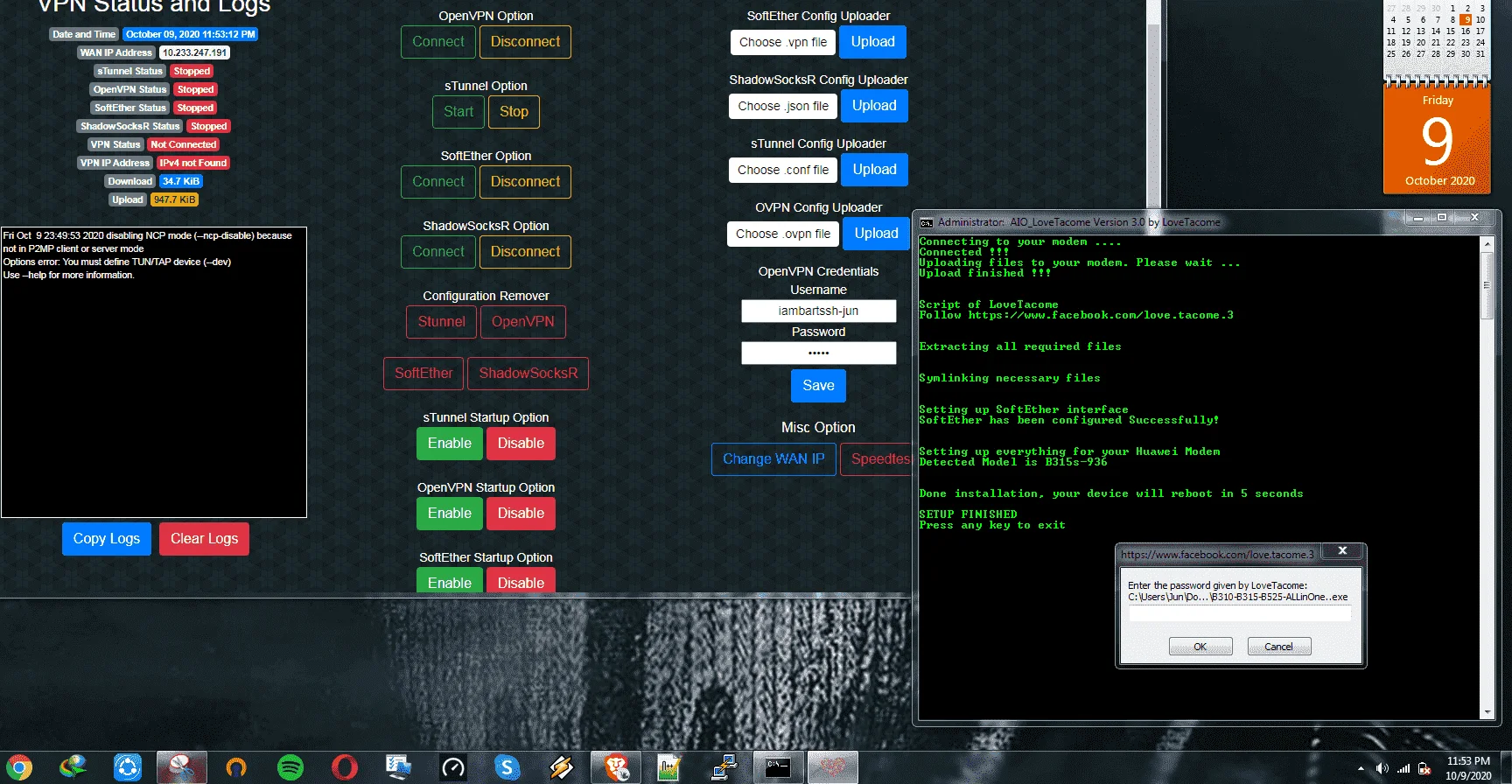Click the console window scroll-up arrow
This screenshot has height=784, width=1512.
pyautogui.click(x=1487, y=242)
